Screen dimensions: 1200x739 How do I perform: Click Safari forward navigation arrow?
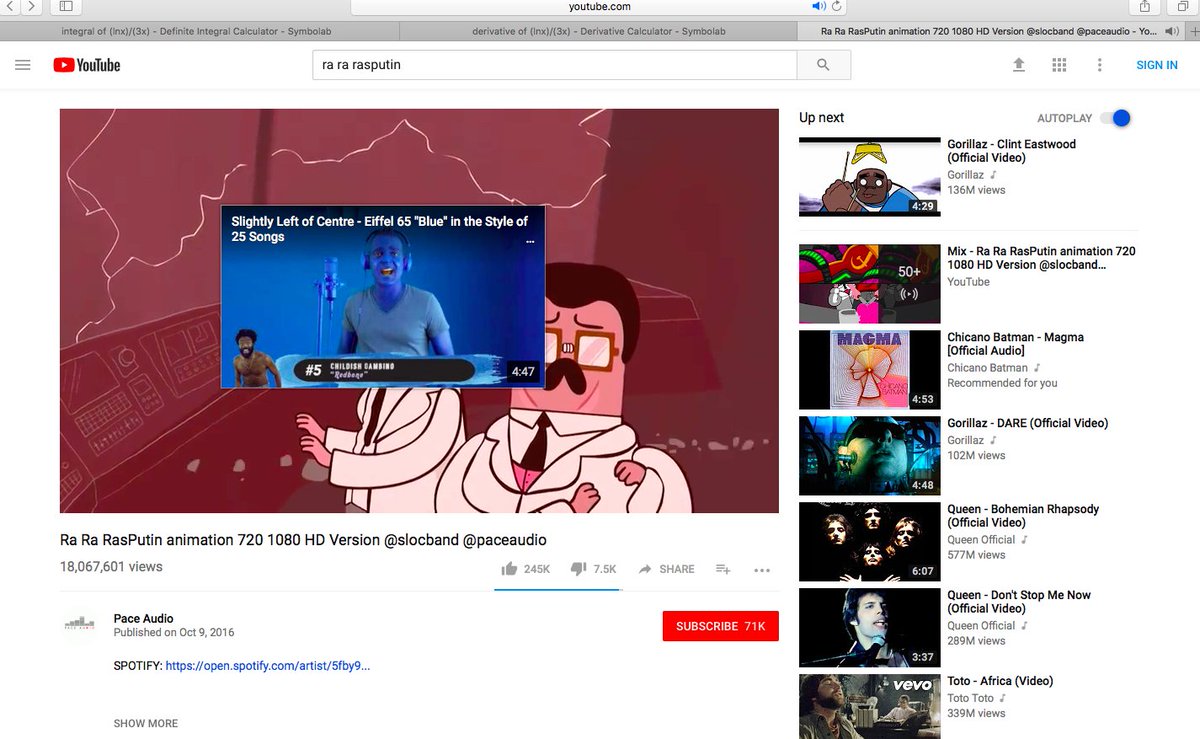30,7
